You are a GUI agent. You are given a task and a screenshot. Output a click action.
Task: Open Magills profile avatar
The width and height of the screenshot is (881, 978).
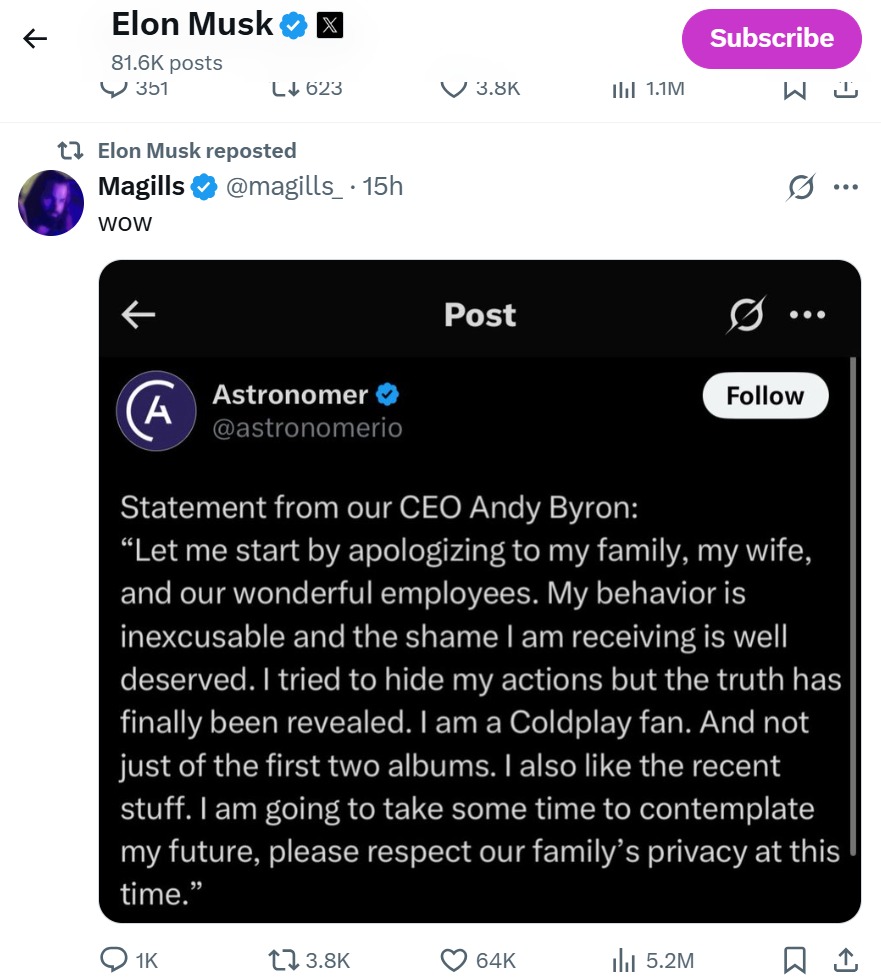[x=51, y=203]
